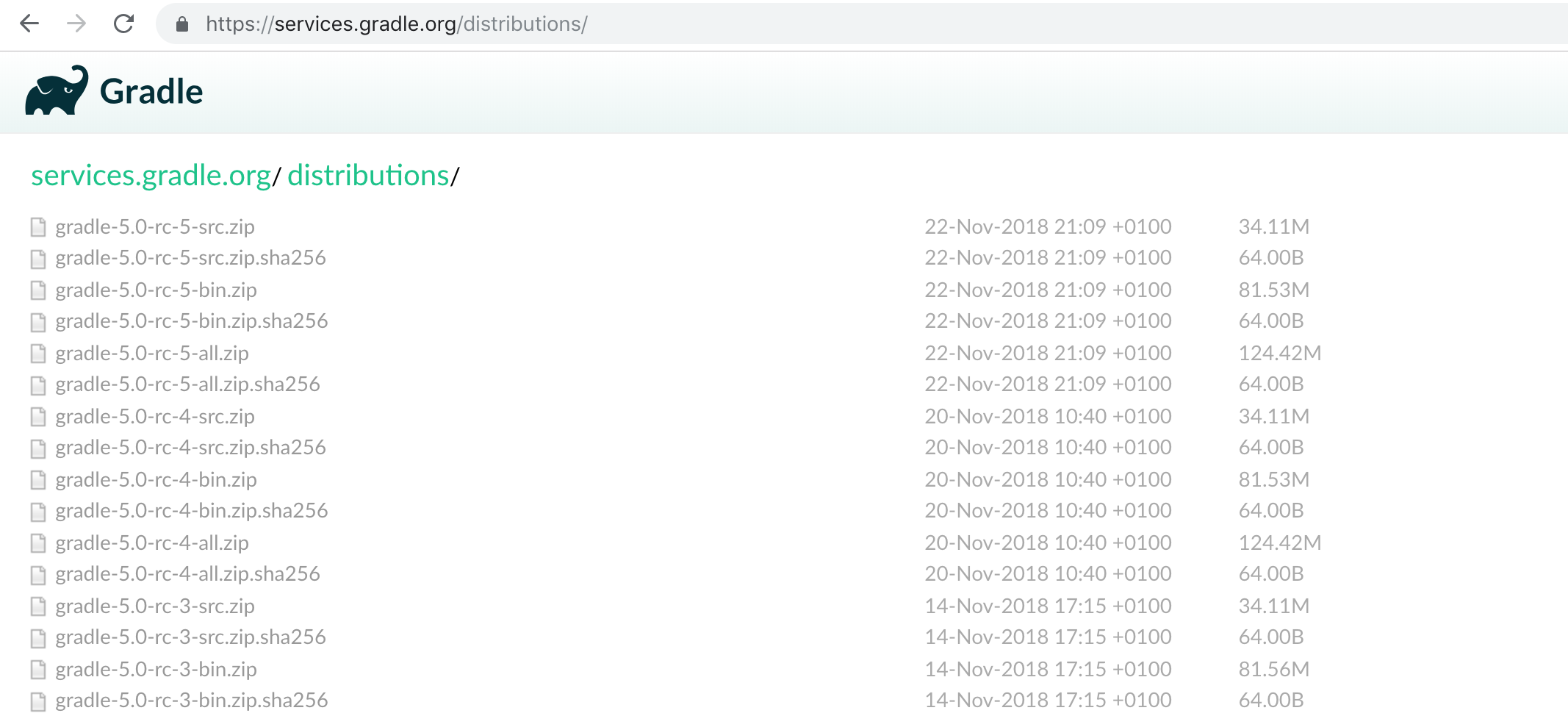Click file icon beside gradle-5.0-rc-5-all.zip.sha256
This screenshot has height=716, width=1568.
[x=38, y=385]
